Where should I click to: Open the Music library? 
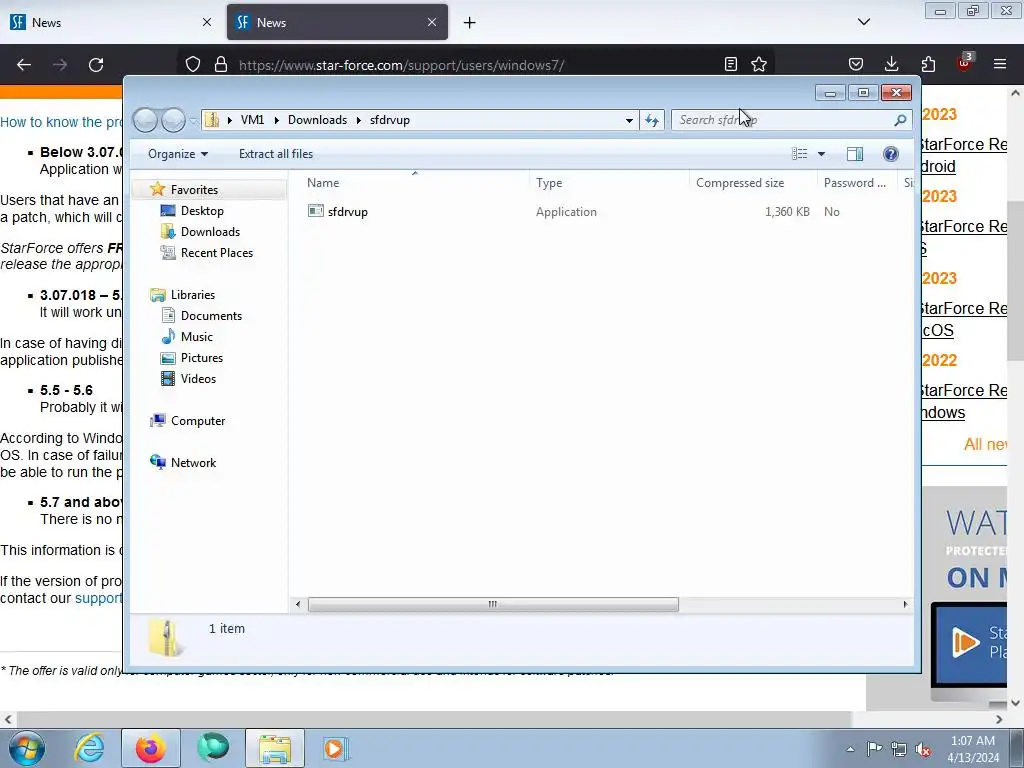[197, 336]
